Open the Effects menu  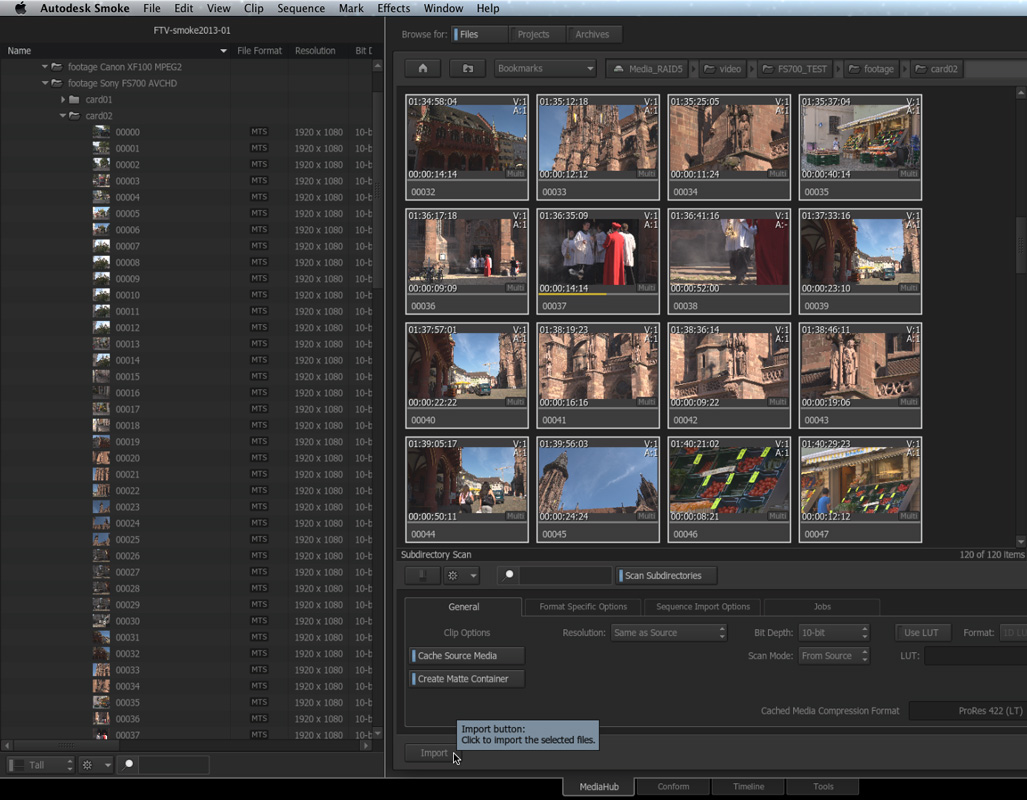click(393, 8)
